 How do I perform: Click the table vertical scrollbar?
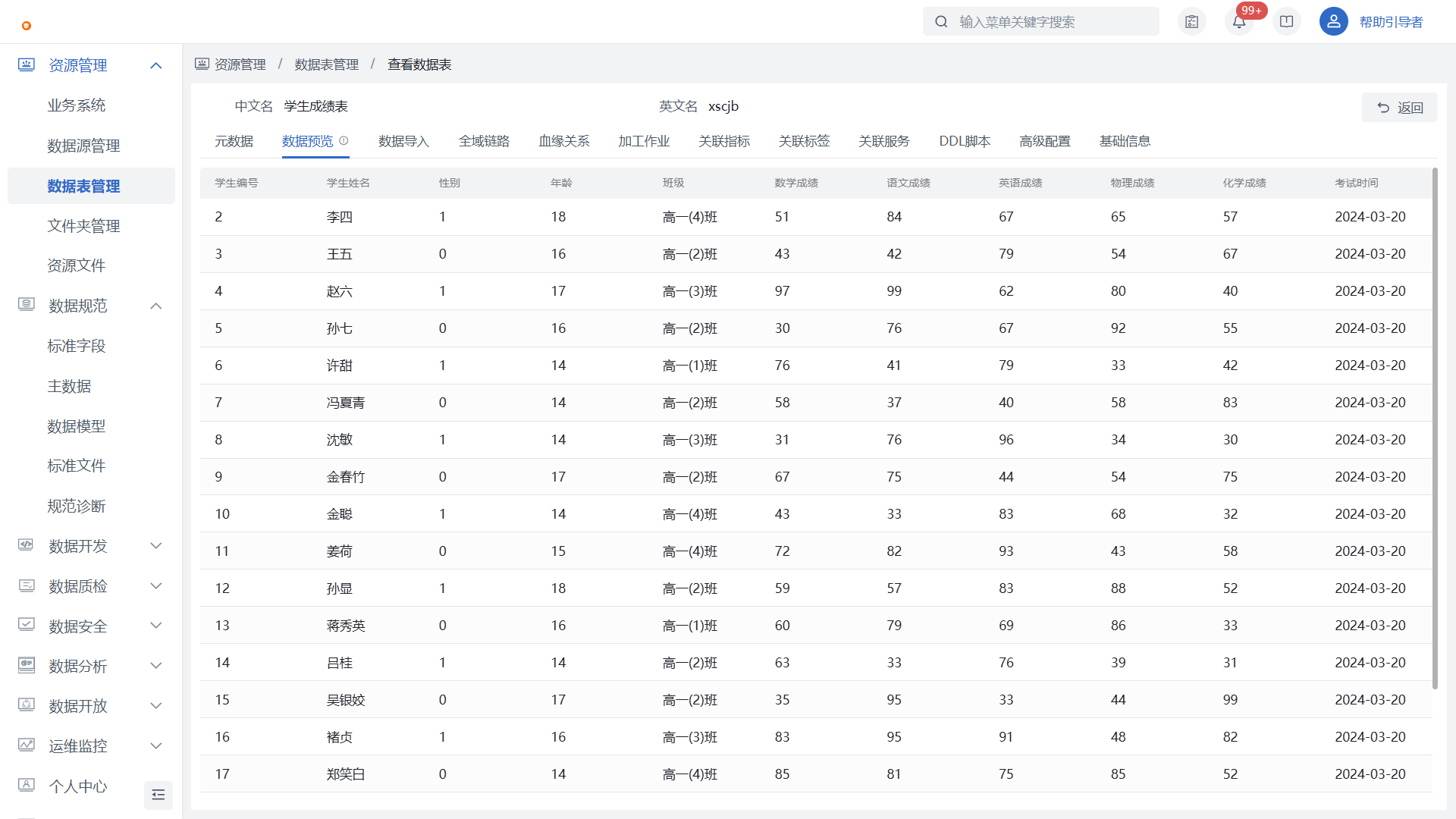click(1435, 428)
